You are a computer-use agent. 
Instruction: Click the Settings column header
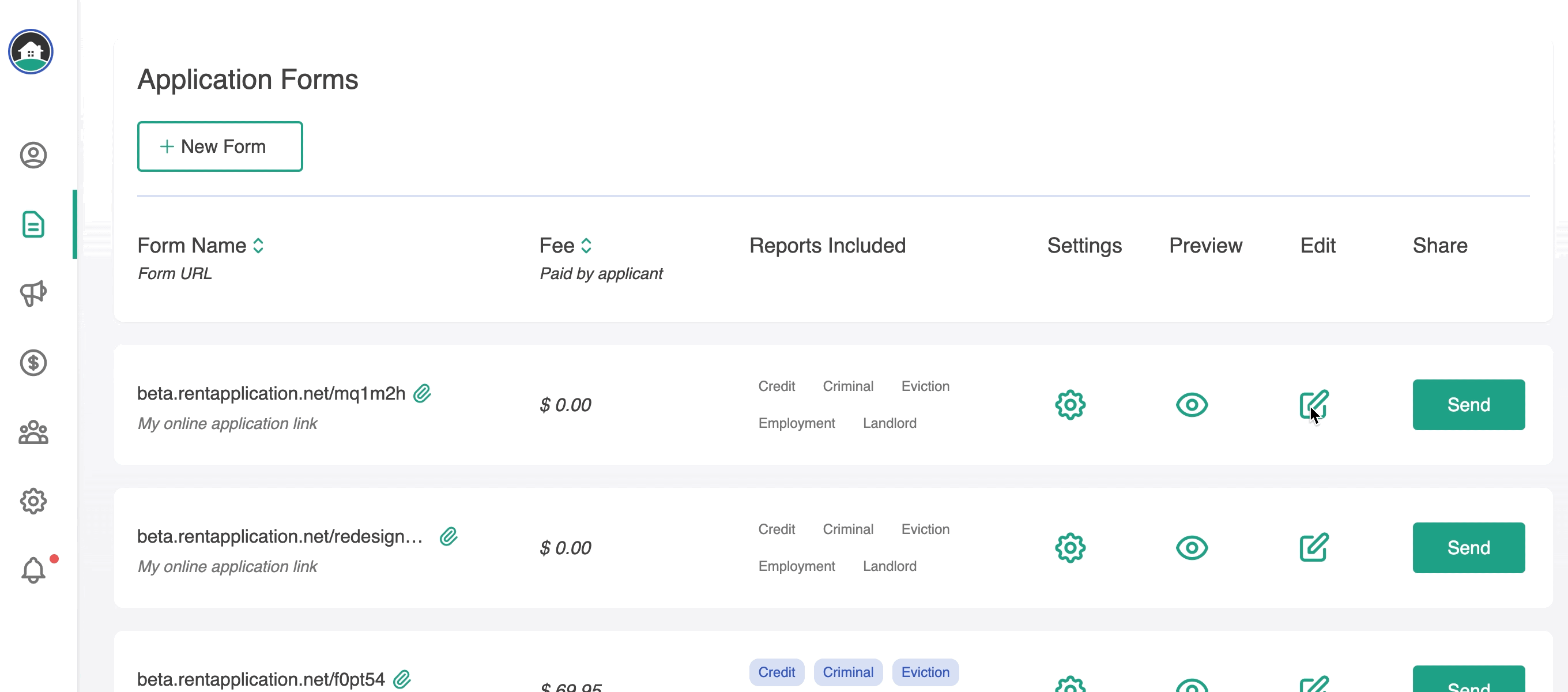coord(1084,246)
